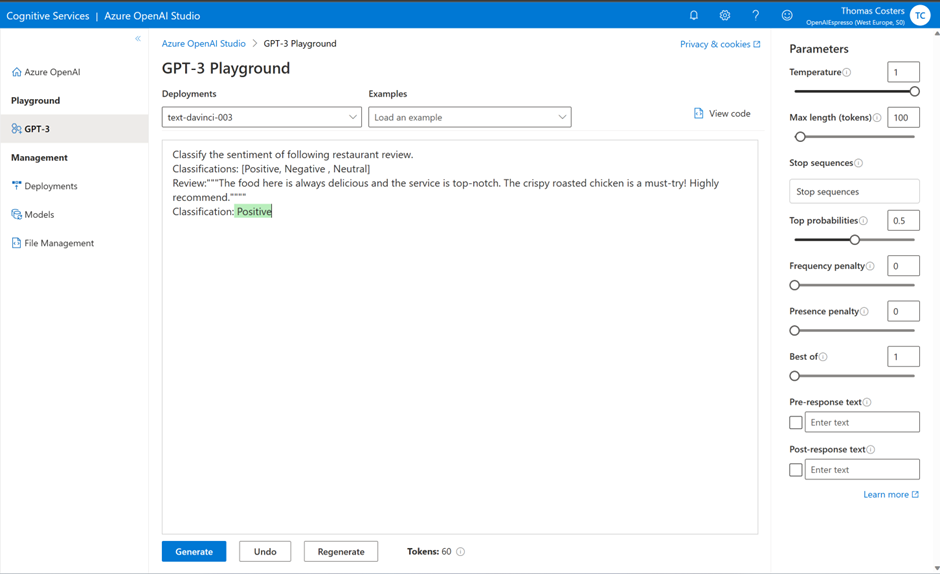Open the Load an example dropdown
The width and height of the screenshot is (940, 574).
click(x=469, y=117)
